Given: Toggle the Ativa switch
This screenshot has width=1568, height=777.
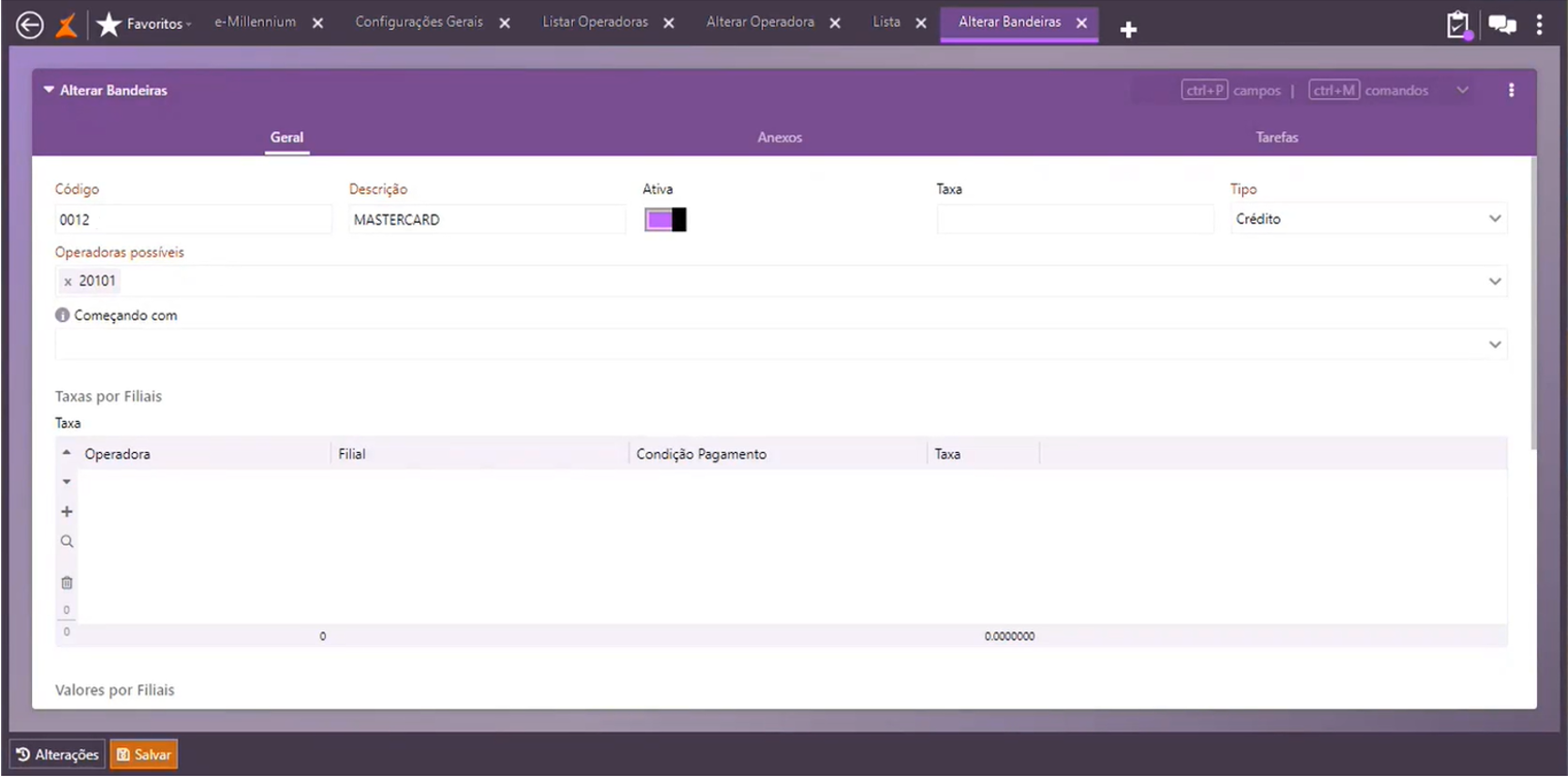Looking at the screenshot, I should click(x=666, y=219).
